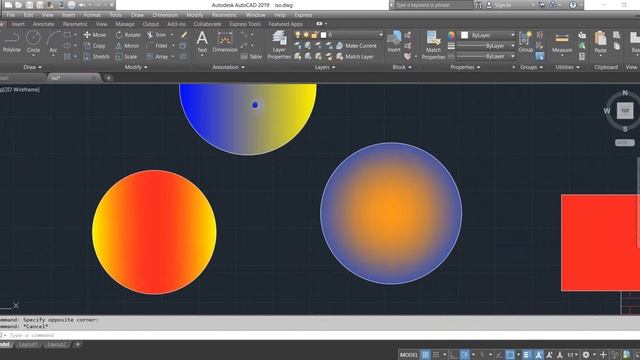Viewport: 640px width, 360px height.
Task: Expand the Block panel
Action: (x=402, y=67)
